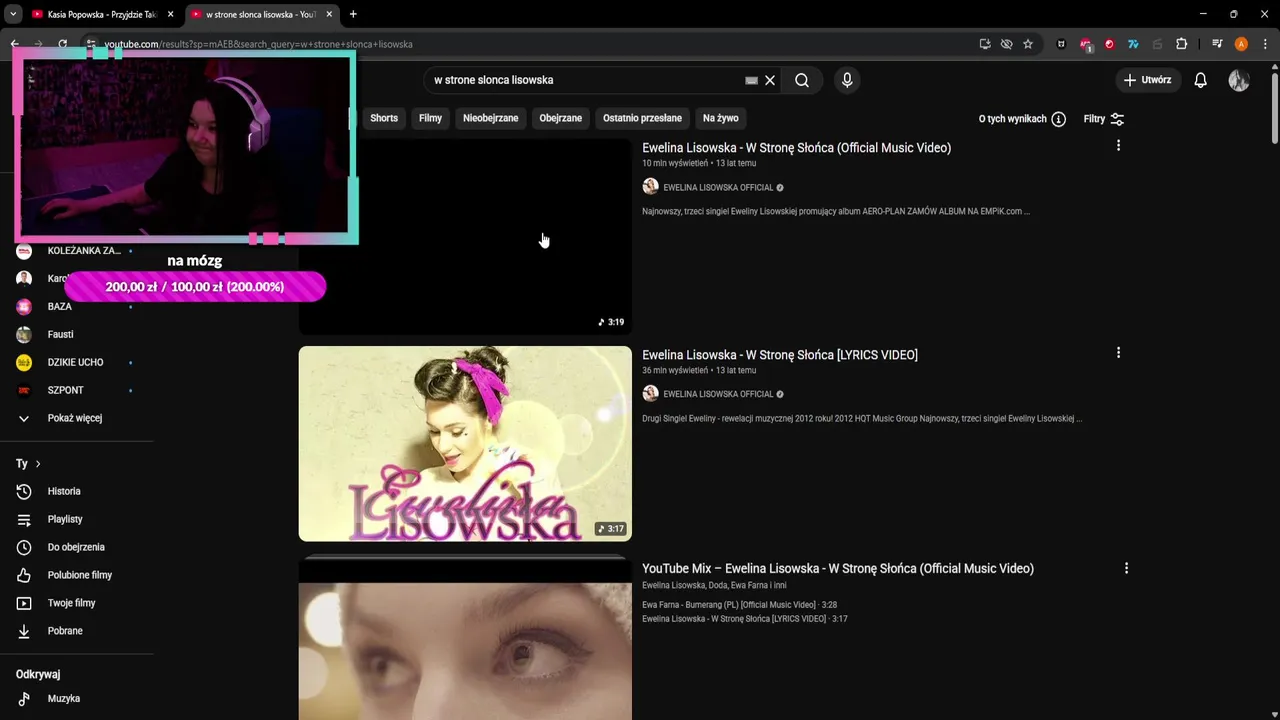Expand the Ty section chevron

click(38, 464)
